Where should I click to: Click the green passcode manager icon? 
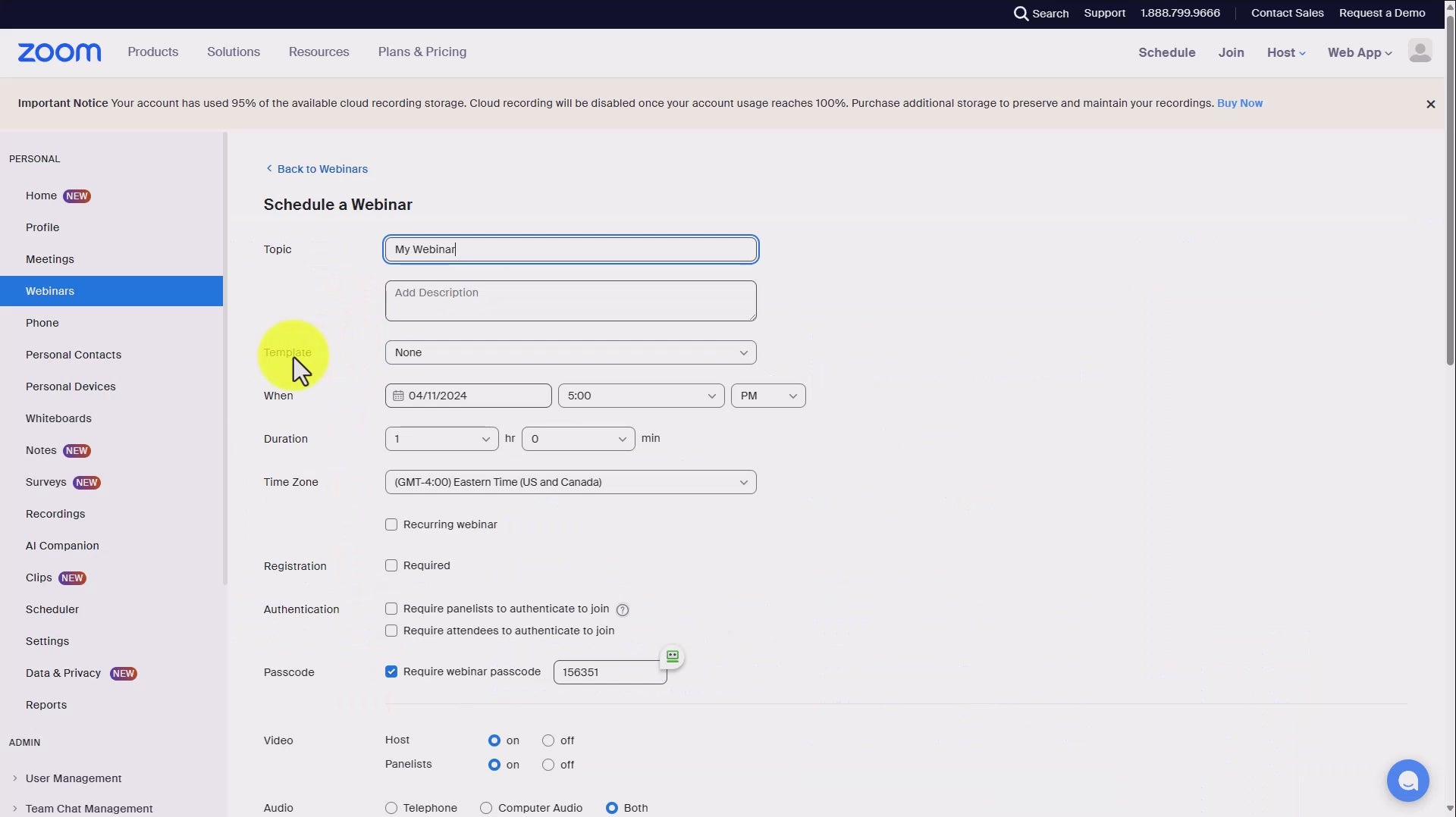click(x=672, y=656)
